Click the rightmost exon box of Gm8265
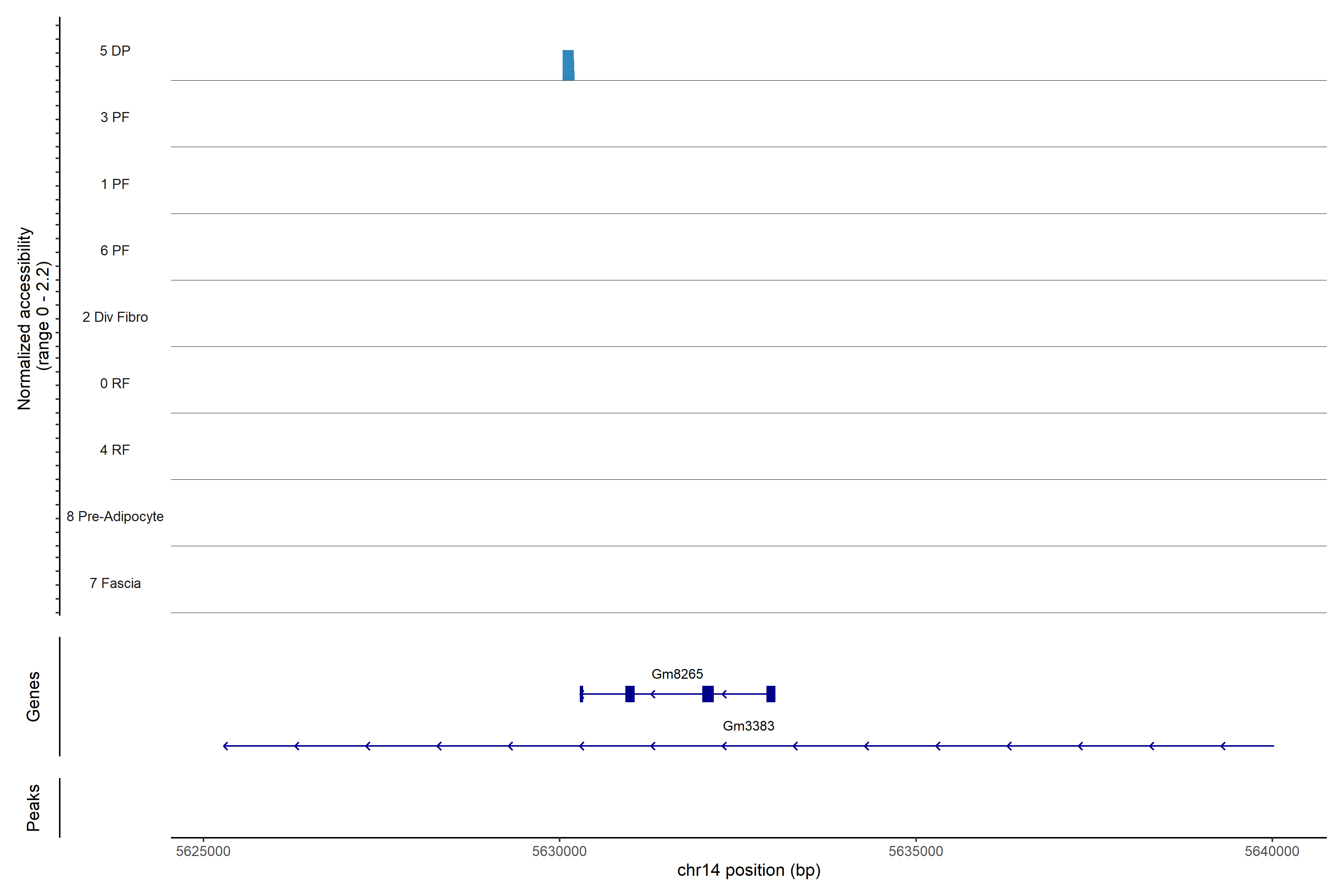 tap(770, 694)
